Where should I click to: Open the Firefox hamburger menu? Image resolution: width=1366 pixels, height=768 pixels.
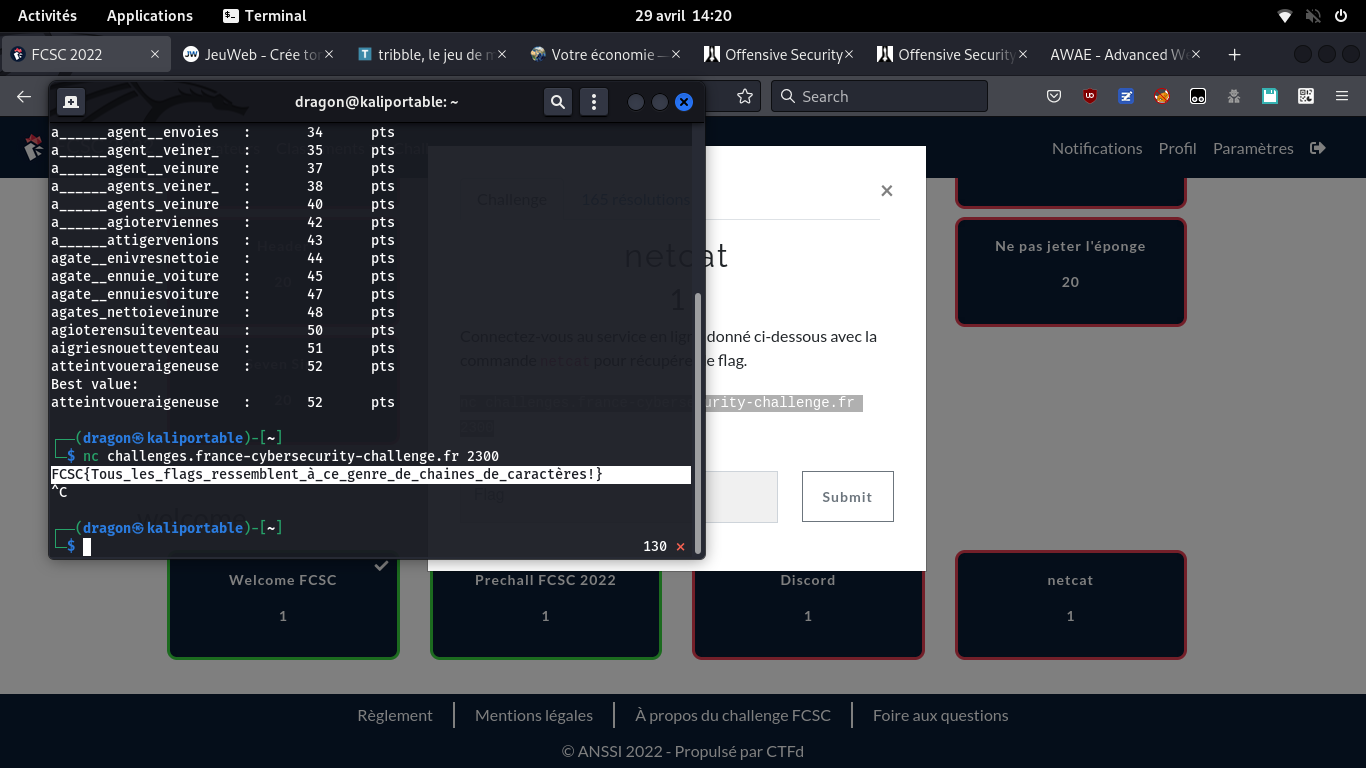pos(1341,96)
